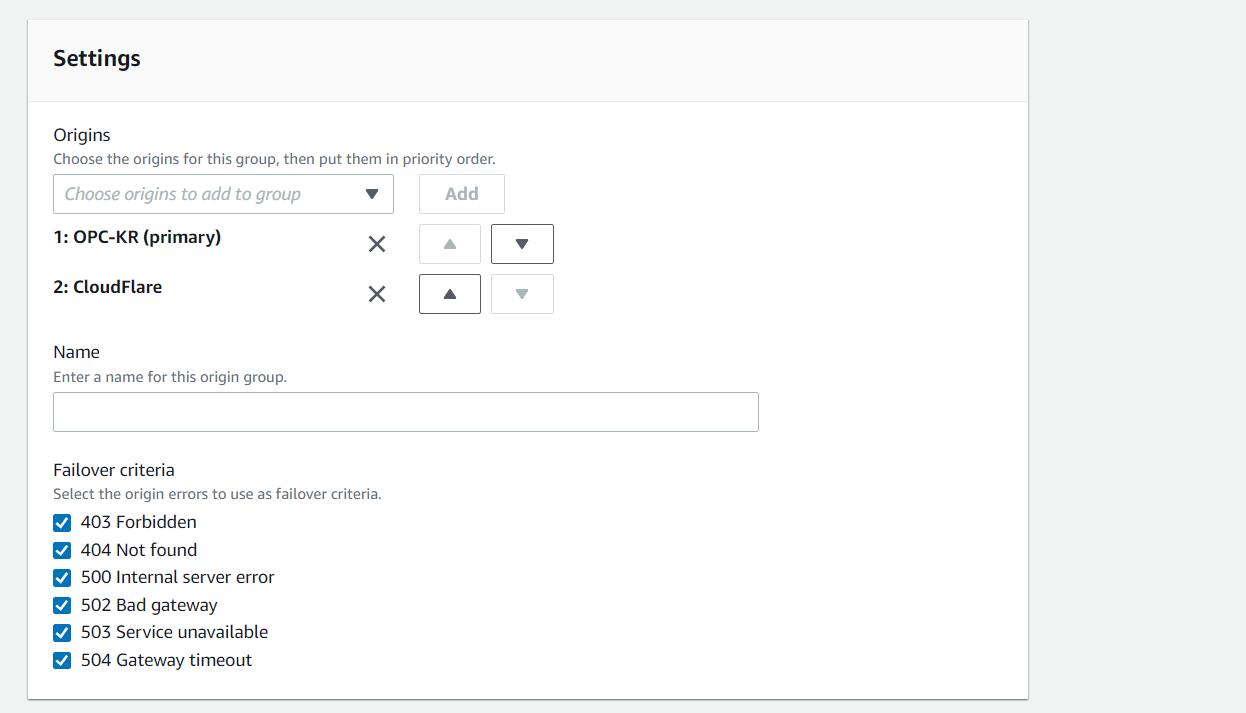Click the Settings panel heading
Image resolution: width=1246 pixels, height=713 pixels.
[x=97, y=59]
